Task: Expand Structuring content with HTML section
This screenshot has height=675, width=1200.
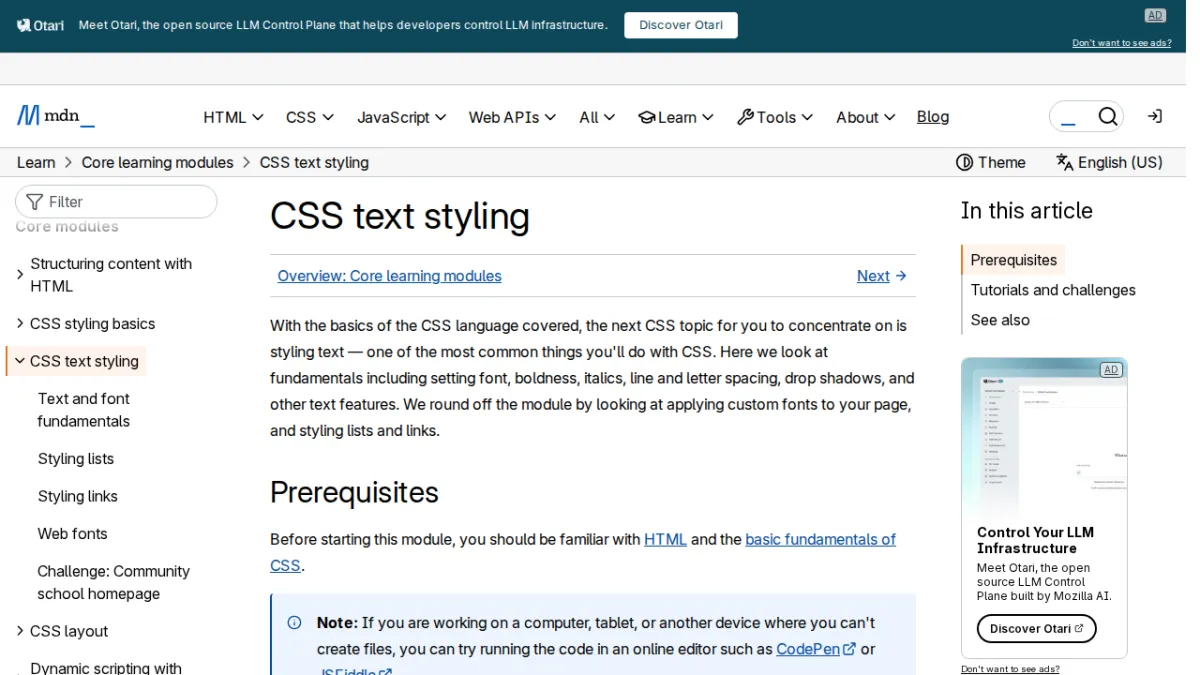Action: pyautogui.click(x=20, y=274)
